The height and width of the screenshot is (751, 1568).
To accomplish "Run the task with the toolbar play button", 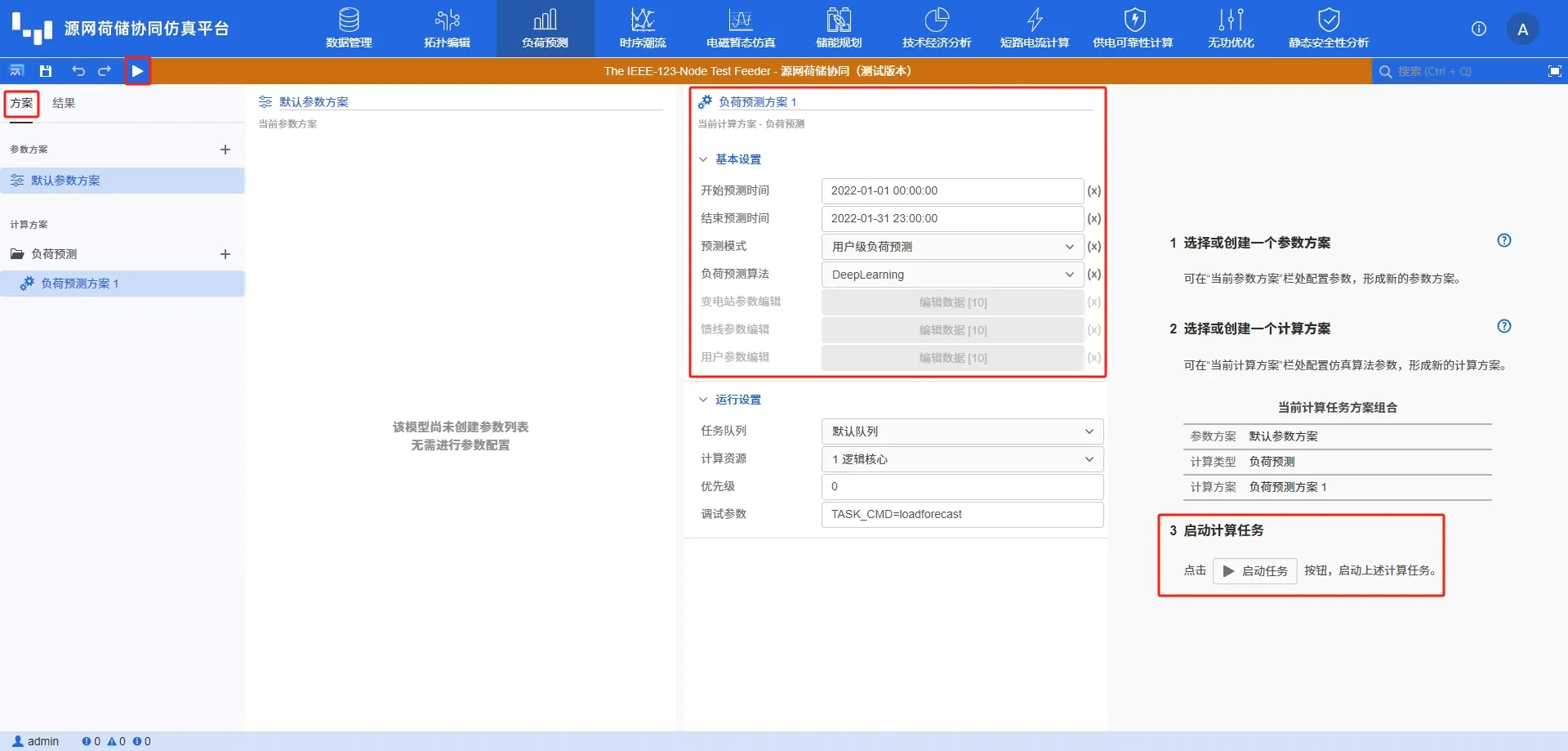I will pyautogui.click(x=137, y=71).
